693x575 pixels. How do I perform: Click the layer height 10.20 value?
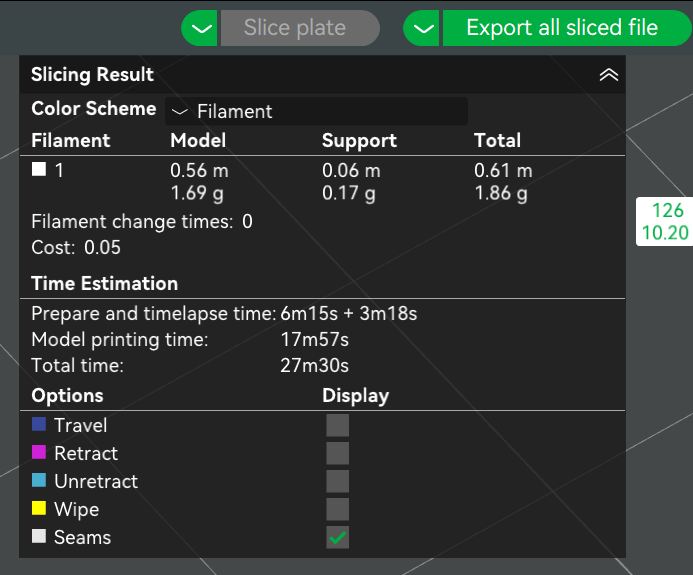665,233
